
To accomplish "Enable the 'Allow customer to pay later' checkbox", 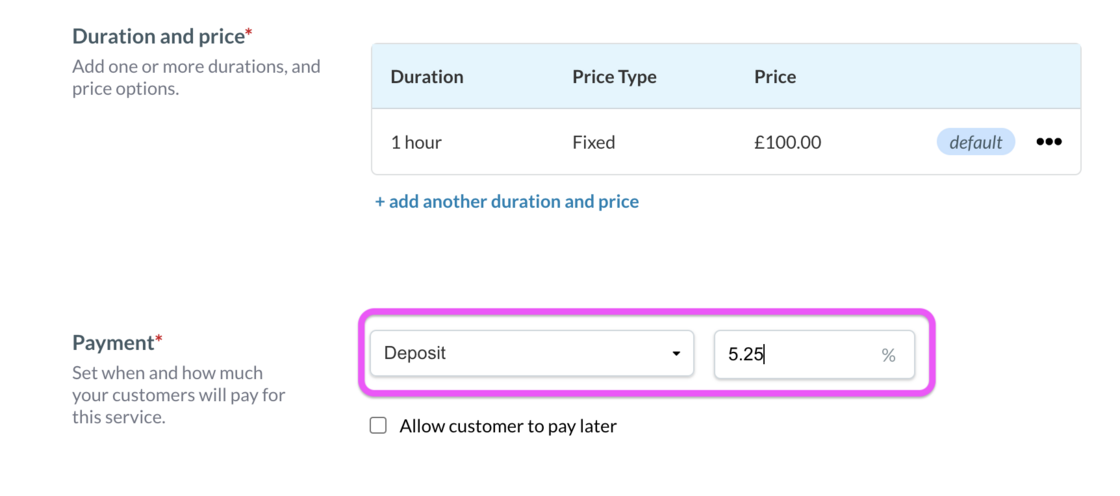I will tap(378, 426).
